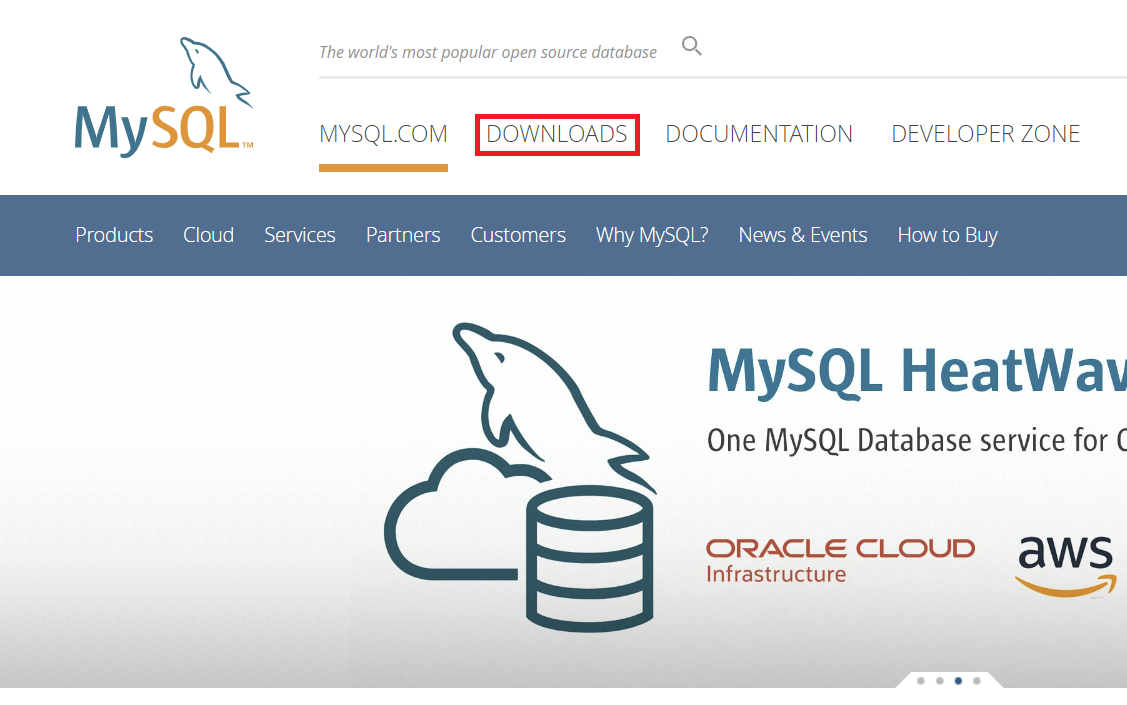Click the "One MySQL Database service" tagline
This screenshot has width=1127, height=705.
coord(917,440)
